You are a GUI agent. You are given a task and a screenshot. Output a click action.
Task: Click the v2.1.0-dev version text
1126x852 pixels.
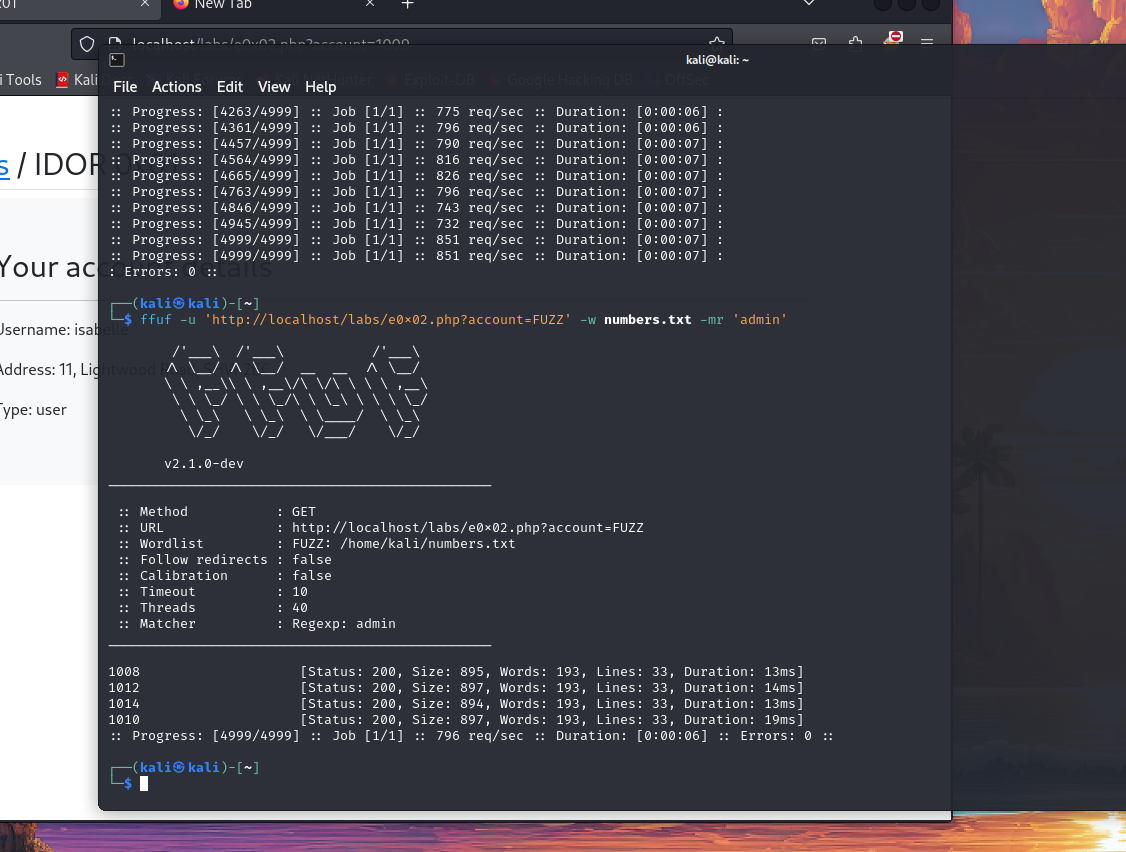[204, 464]
